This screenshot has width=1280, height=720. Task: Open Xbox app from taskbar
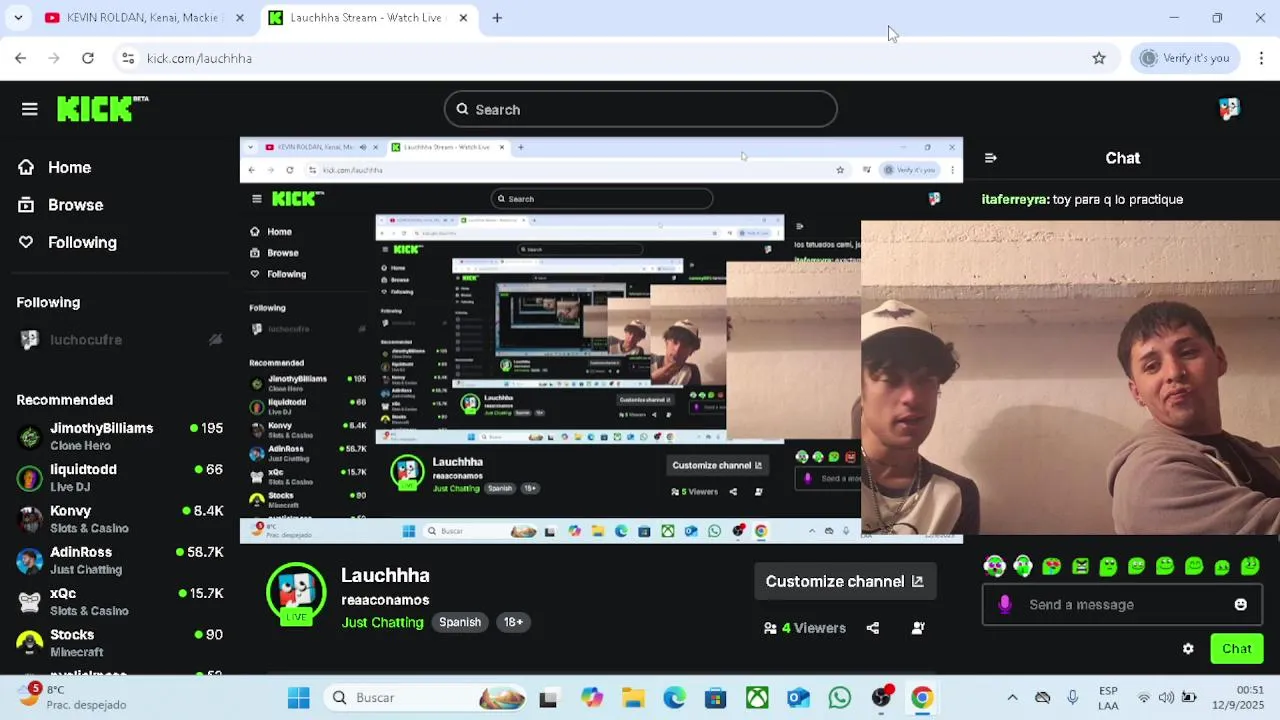coord(757,697)
